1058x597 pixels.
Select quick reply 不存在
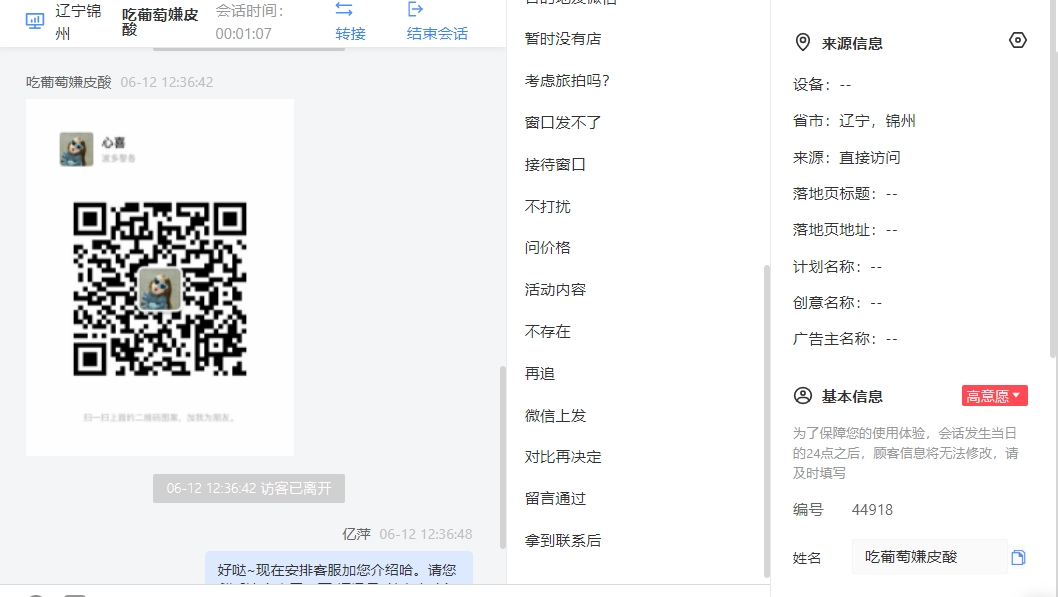[548, 332]
